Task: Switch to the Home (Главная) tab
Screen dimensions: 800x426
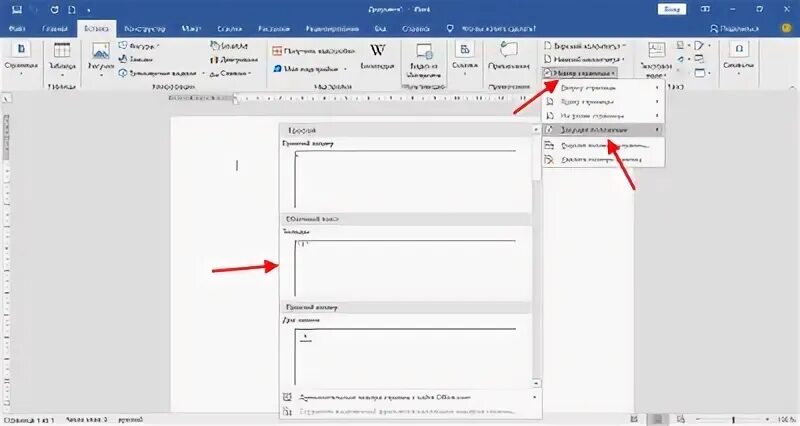Action: point(55,29)
